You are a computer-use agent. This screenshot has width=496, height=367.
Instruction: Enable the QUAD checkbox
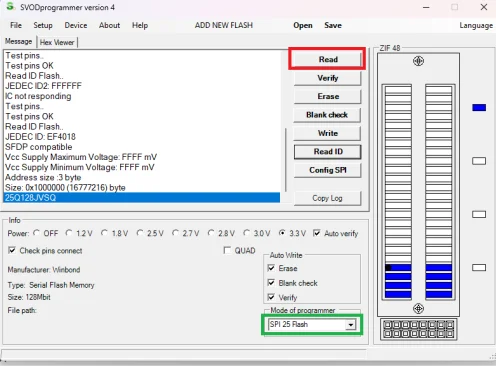pos(227,250)
